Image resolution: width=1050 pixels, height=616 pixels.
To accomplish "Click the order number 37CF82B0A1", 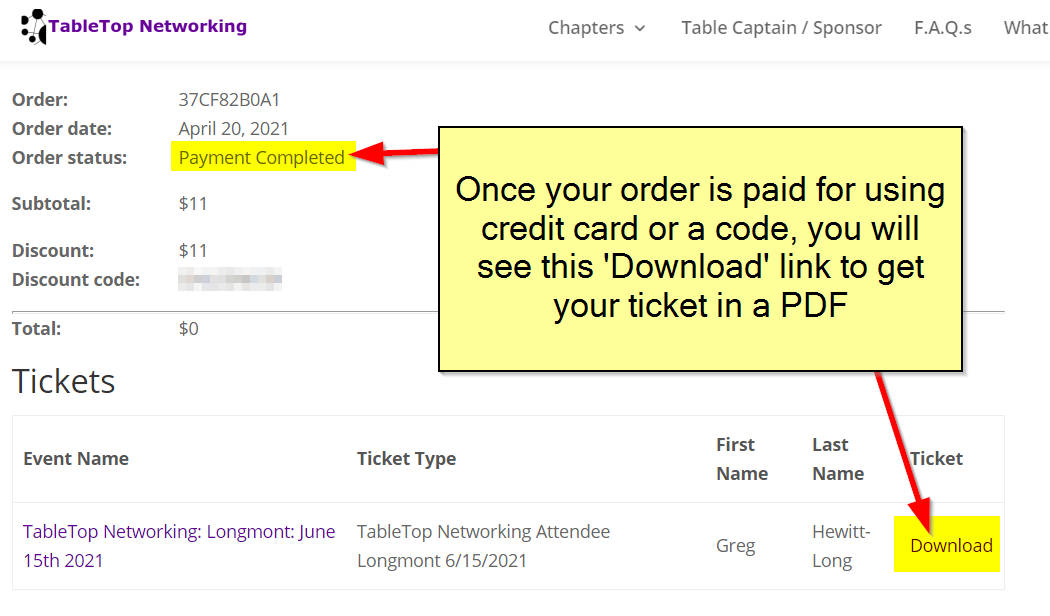I will pos(229,100).
